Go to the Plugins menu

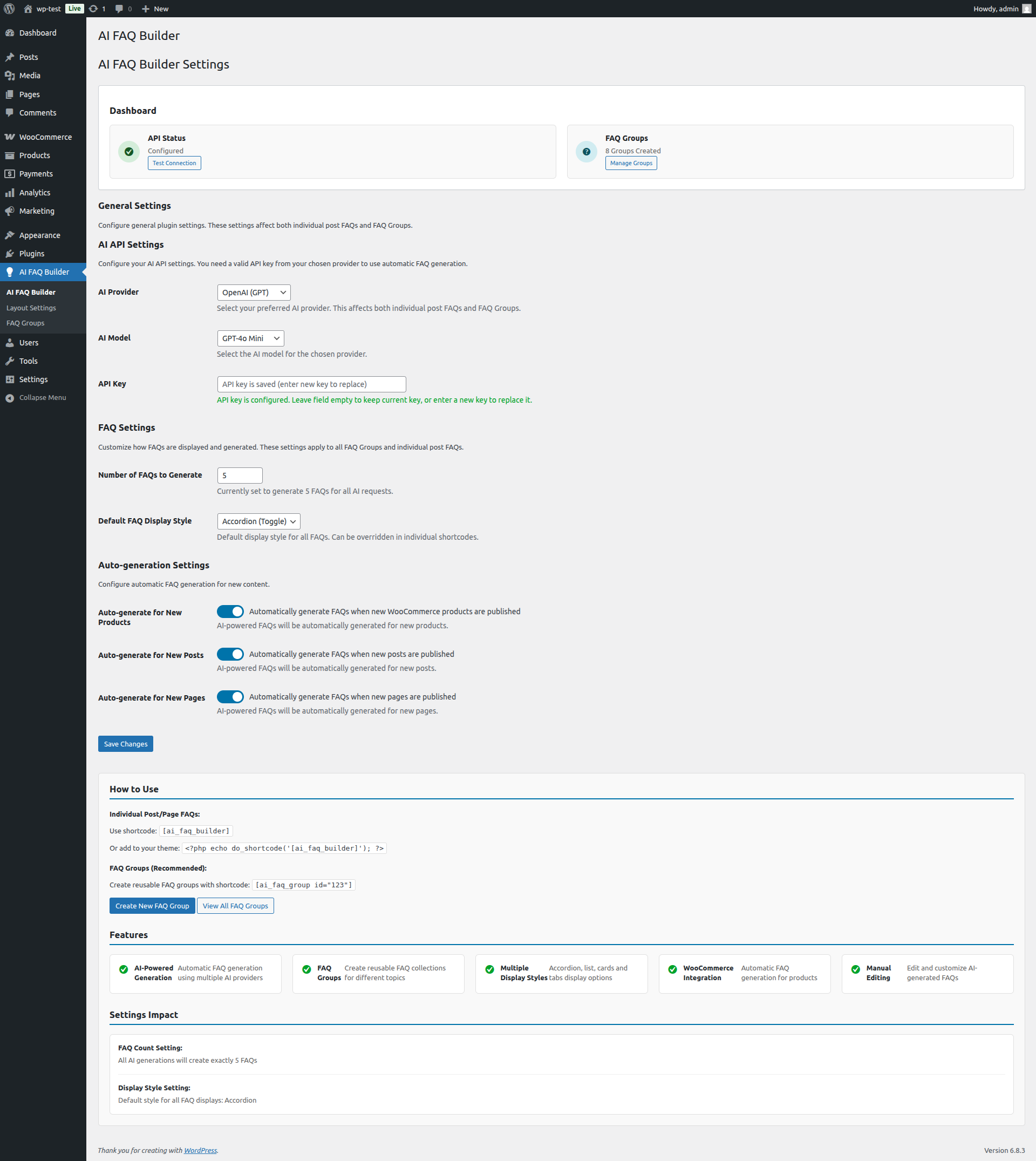click(43, 253)
